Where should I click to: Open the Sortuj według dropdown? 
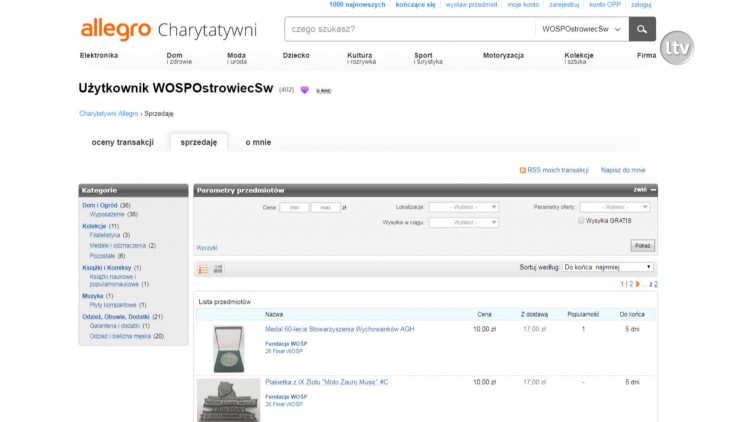608,267
